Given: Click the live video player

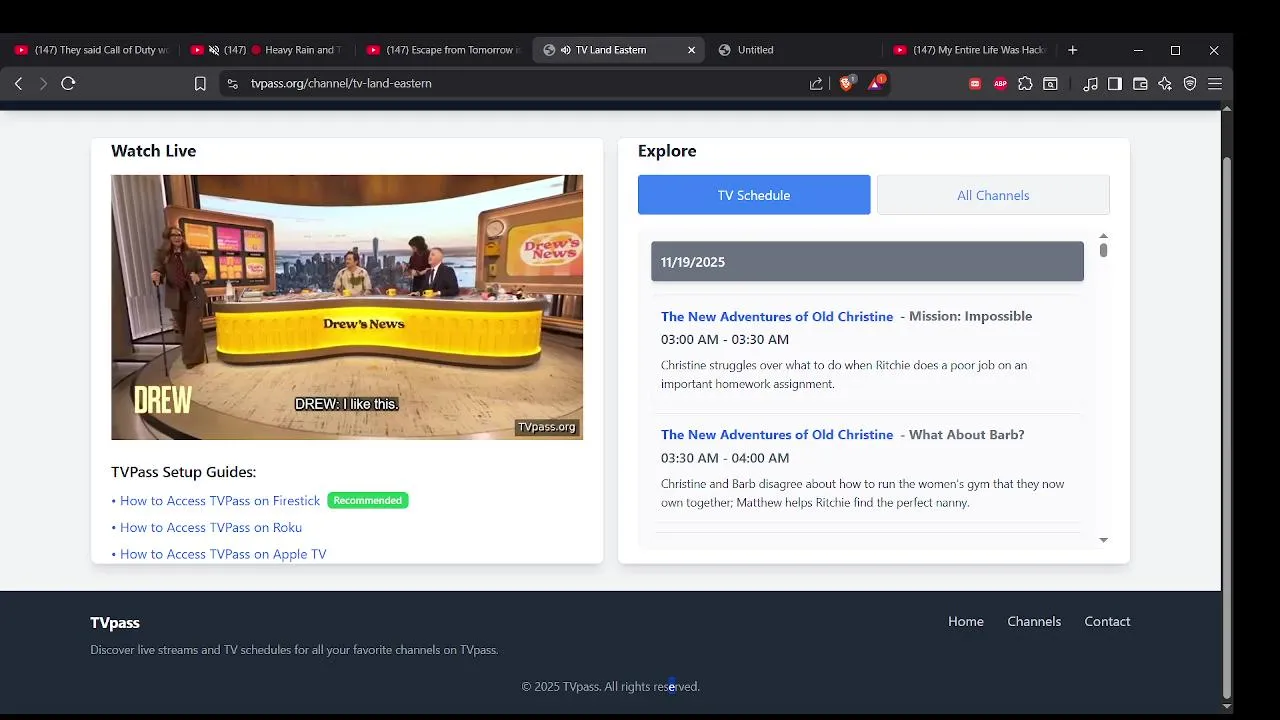Looking at the screenshot, I should 347,307.
